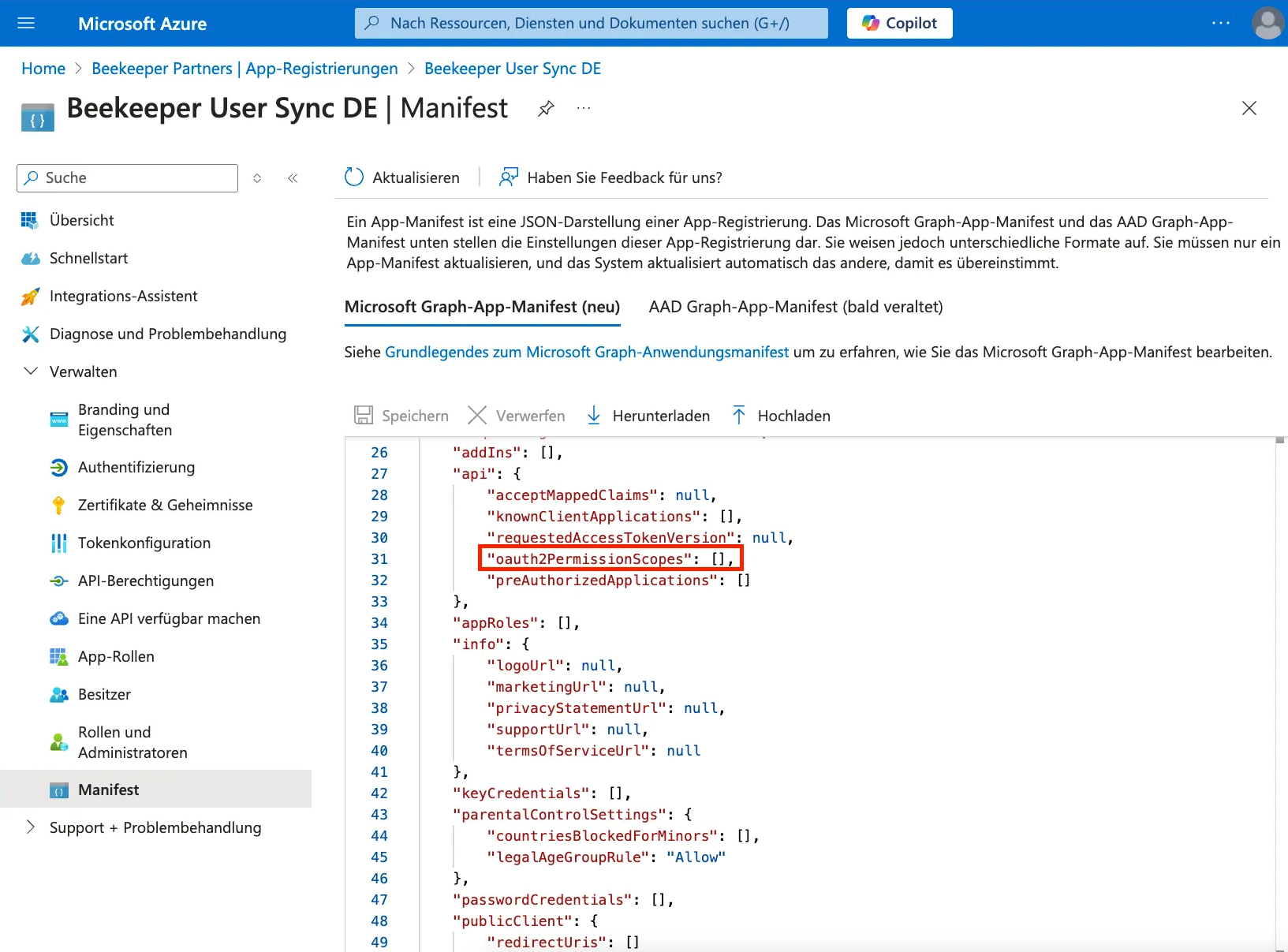Click the Zertifikate & Geheimnisse key icon

click(59, 506)
